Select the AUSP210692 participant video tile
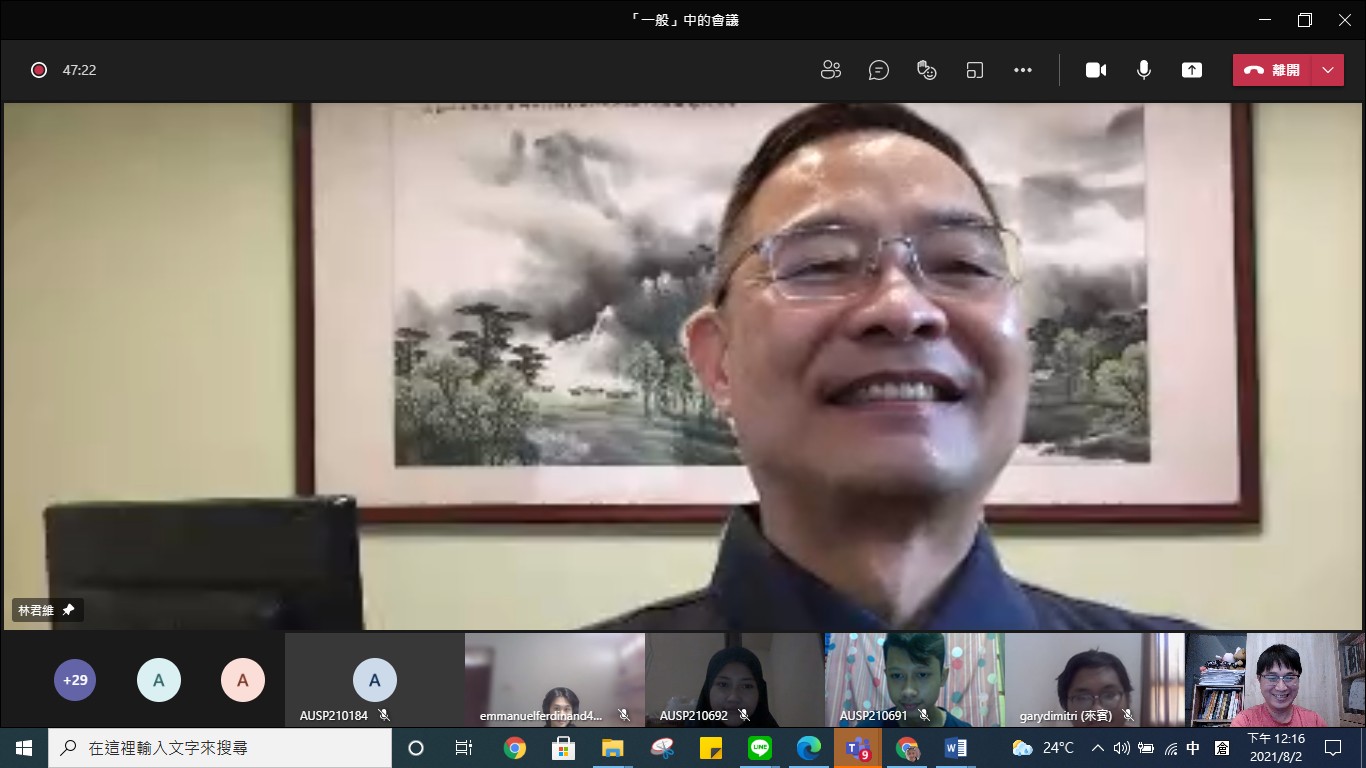 734,680
